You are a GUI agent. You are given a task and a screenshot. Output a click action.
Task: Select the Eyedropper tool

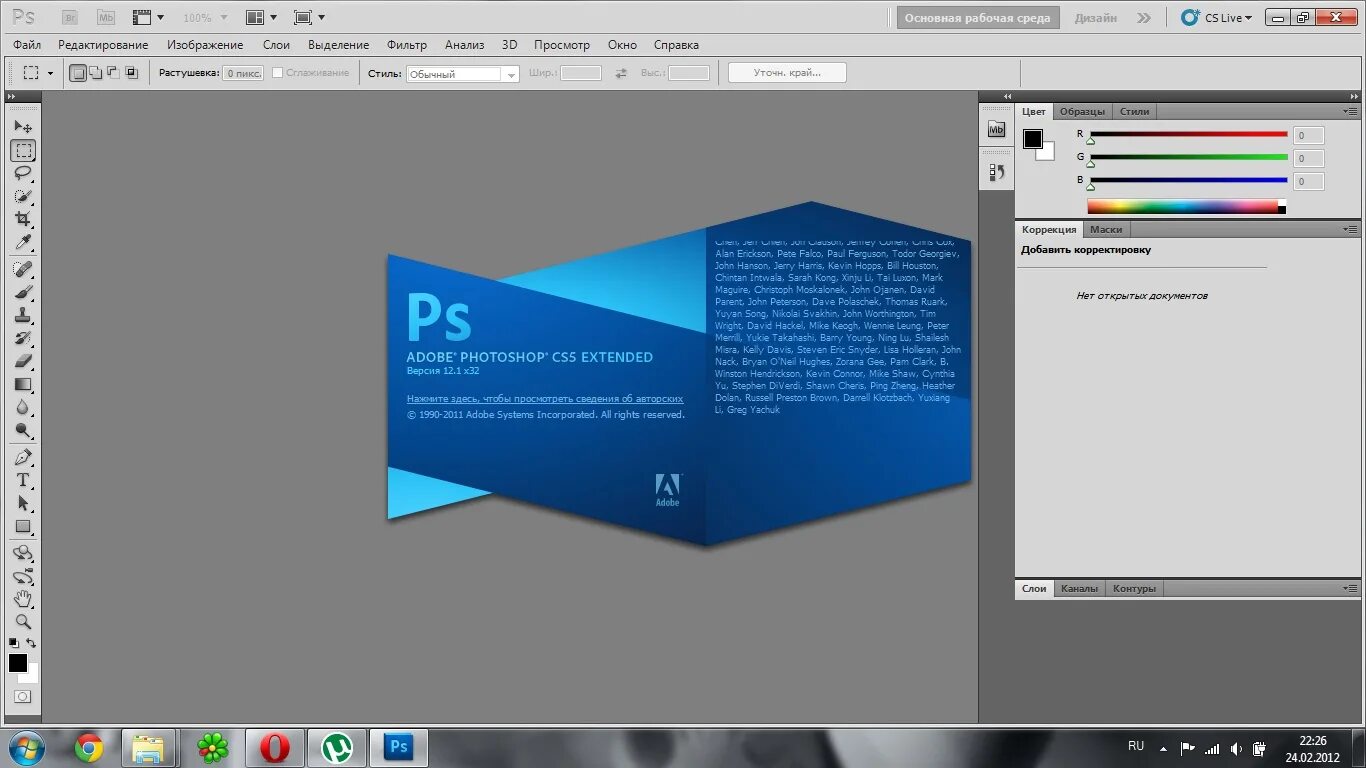(23, 243)
